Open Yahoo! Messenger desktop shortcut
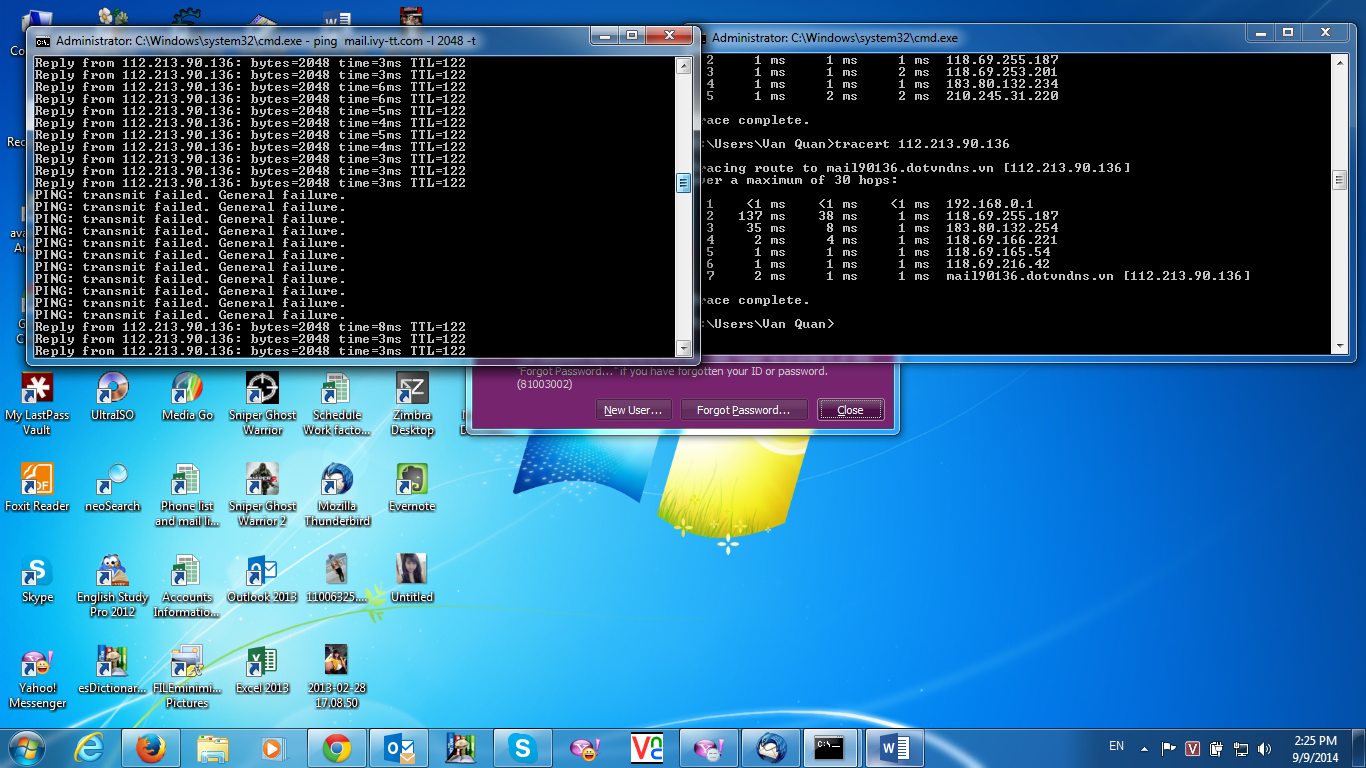 coord(37,677)
